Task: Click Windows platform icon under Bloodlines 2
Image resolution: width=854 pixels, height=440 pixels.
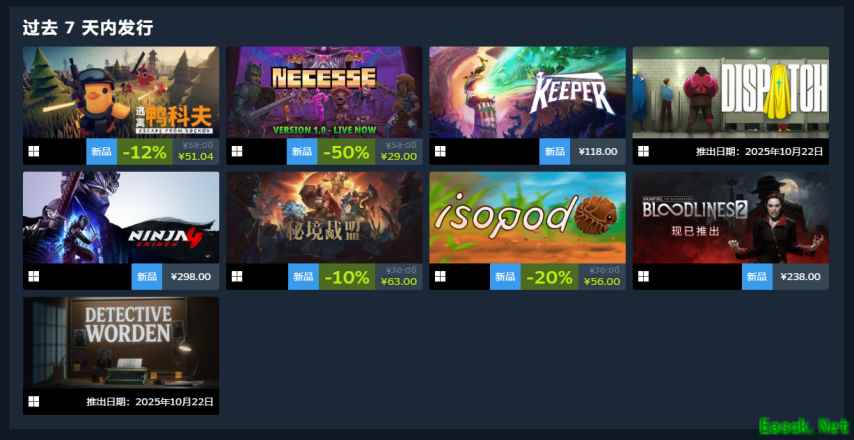Action: (643, 277)
